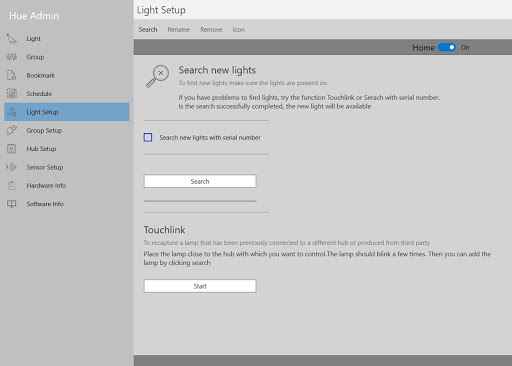Click the Search new lights magnifier icon
The image size is (512, 366).
pos(157,76)
